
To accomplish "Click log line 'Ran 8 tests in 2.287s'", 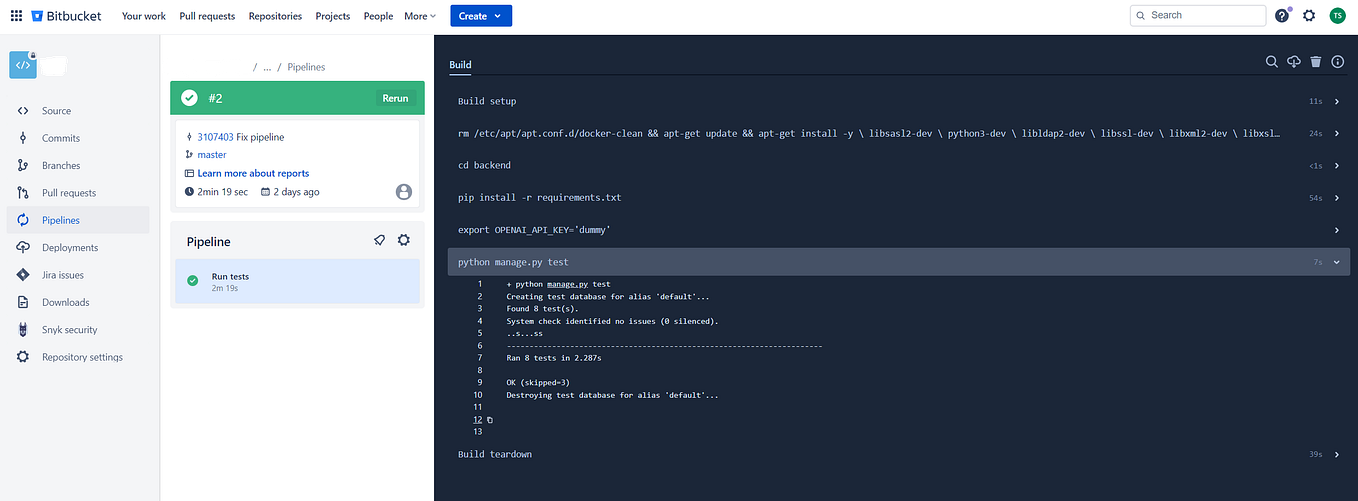I will click(553, 358).
